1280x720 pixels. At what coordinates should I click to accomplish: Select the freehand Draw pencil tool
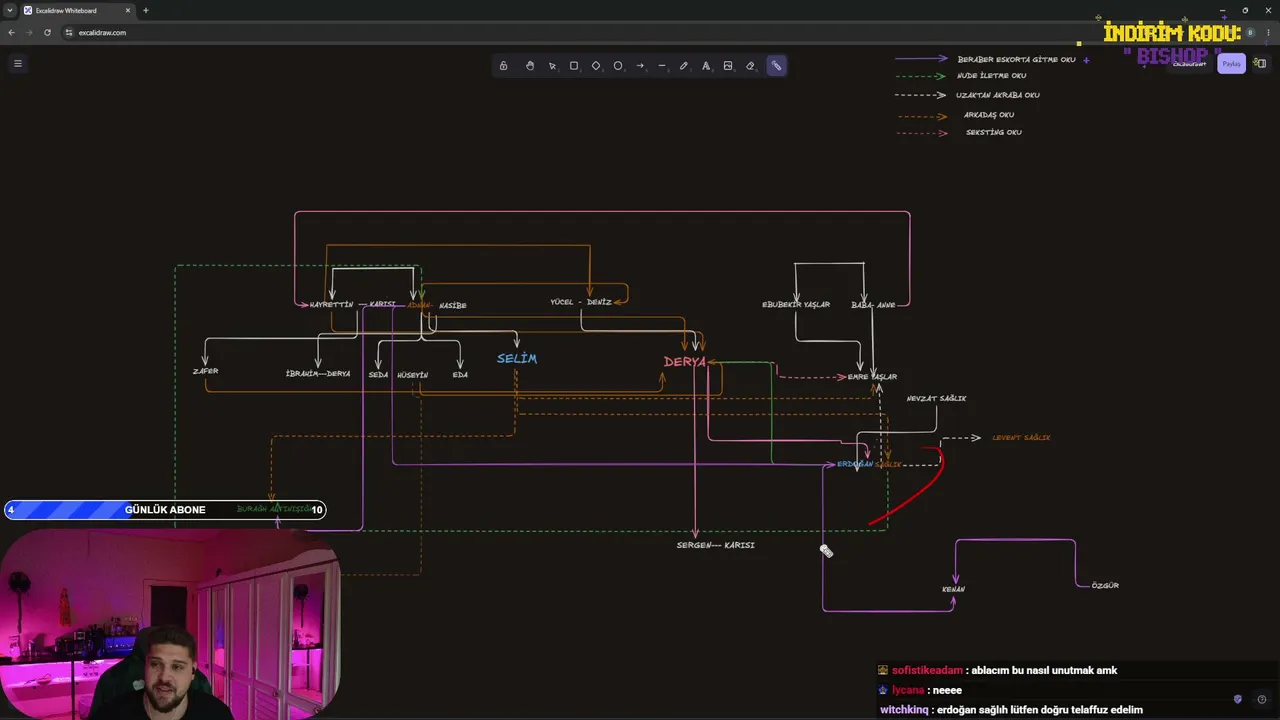pos(684,66)
